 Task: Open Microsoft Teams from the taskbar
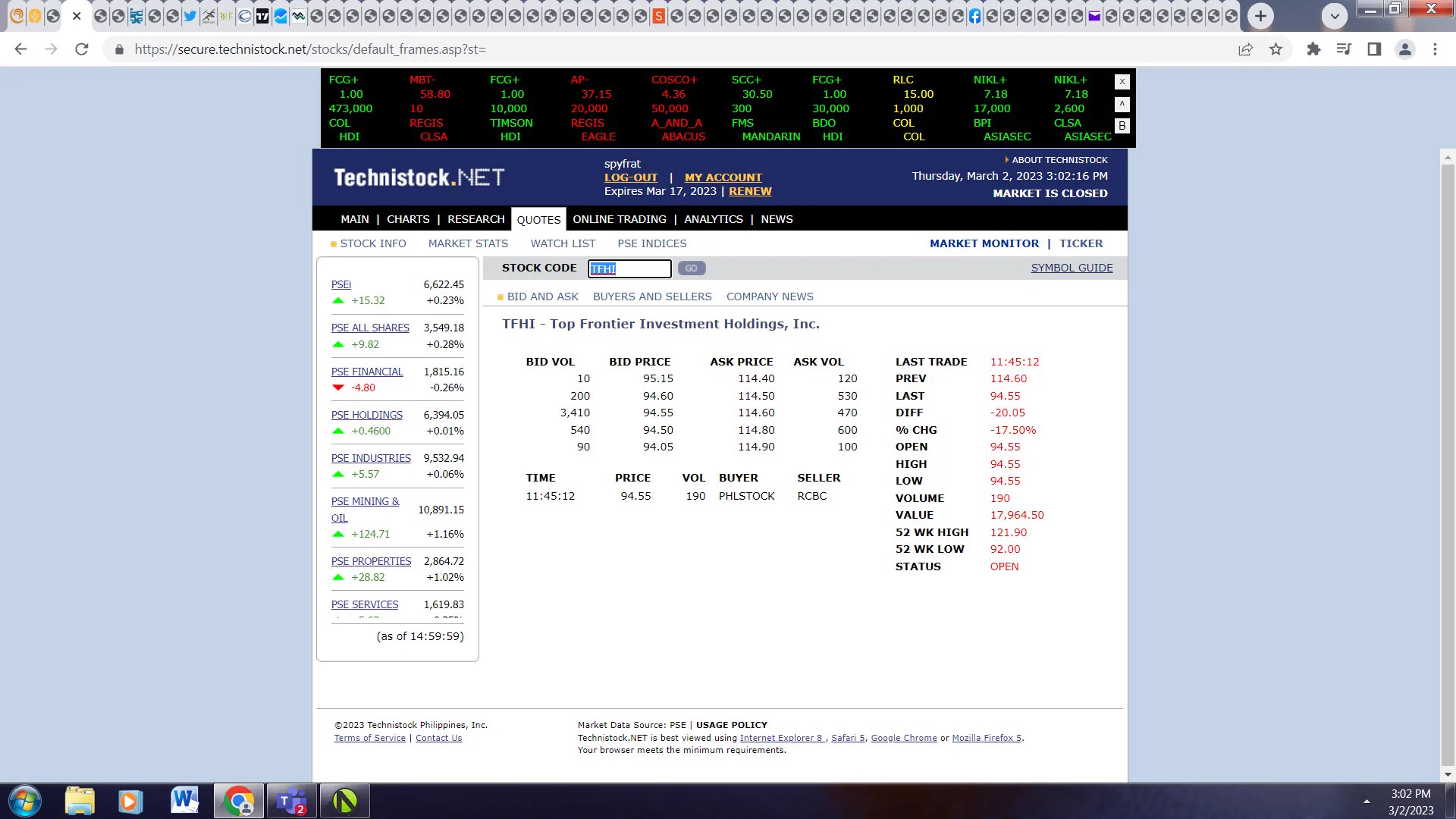point(291,801)
